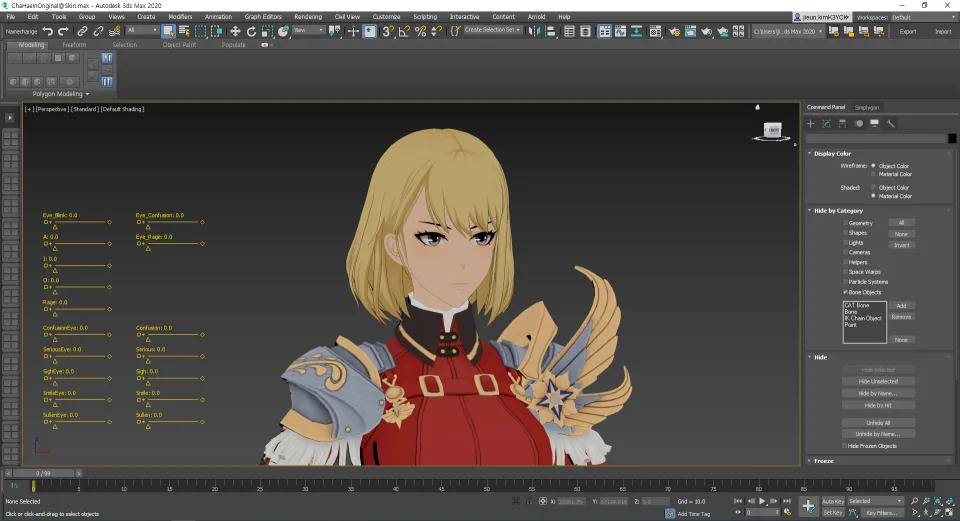Switch to the Freeform ribbon tab
This screenshot has width=960, height=521.
pyautogui.click(x=74, y=45)
